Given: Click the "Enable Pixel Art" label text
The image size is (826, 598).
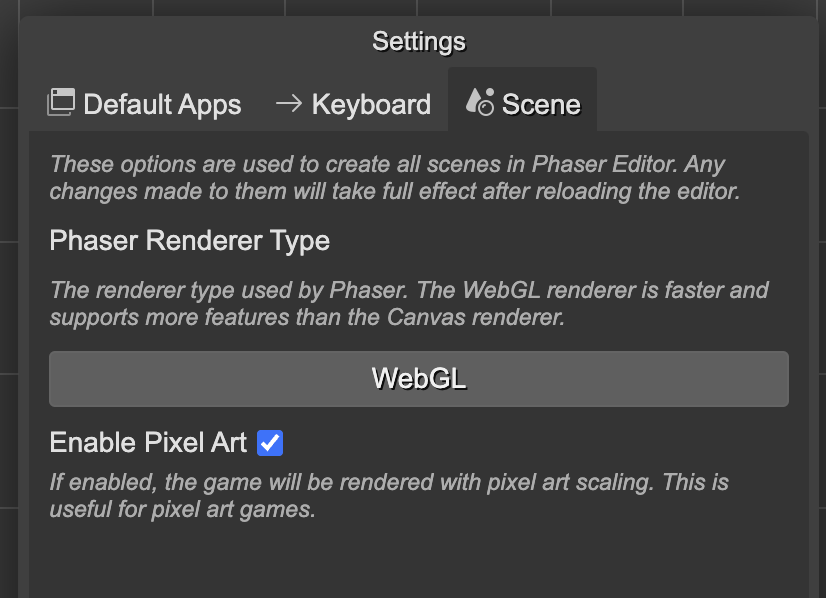Looking at the screenshot, I should pos(148,442).
